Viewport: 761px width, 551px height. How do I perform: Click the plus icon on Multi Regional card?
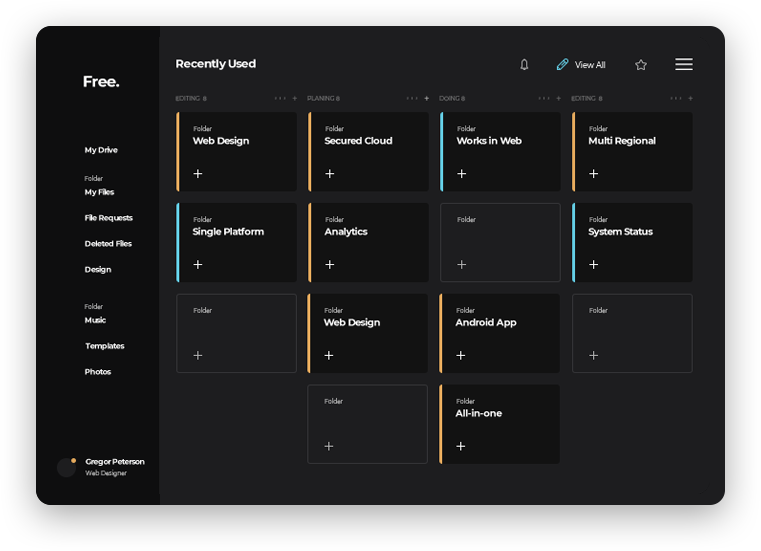click(594, 174)
